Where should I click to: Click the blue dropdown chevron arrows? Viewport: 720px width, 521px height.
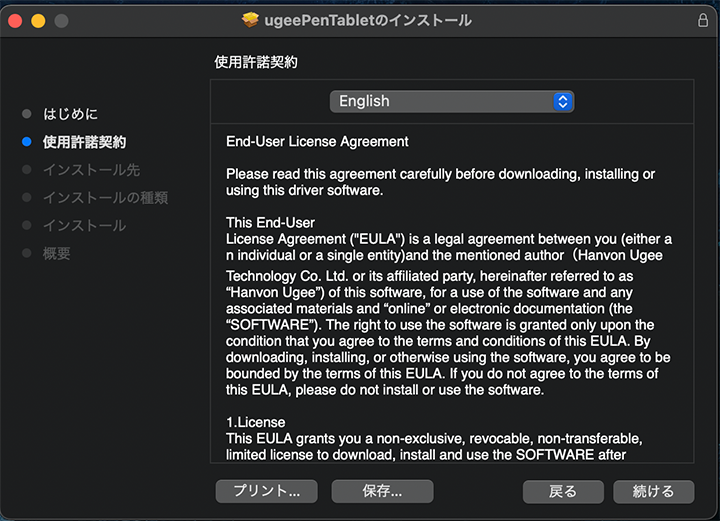click(562, 101)
